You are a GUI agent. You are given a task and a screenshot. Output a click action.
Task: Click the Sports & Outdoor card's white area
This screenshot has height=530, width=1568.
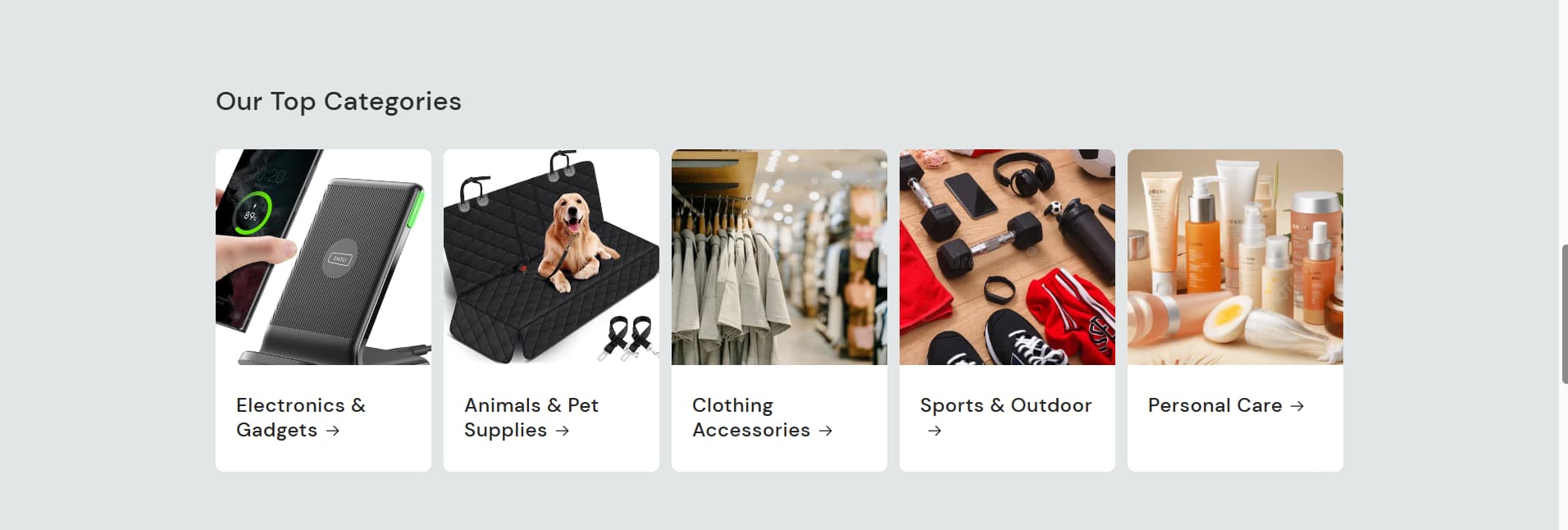1007,455
